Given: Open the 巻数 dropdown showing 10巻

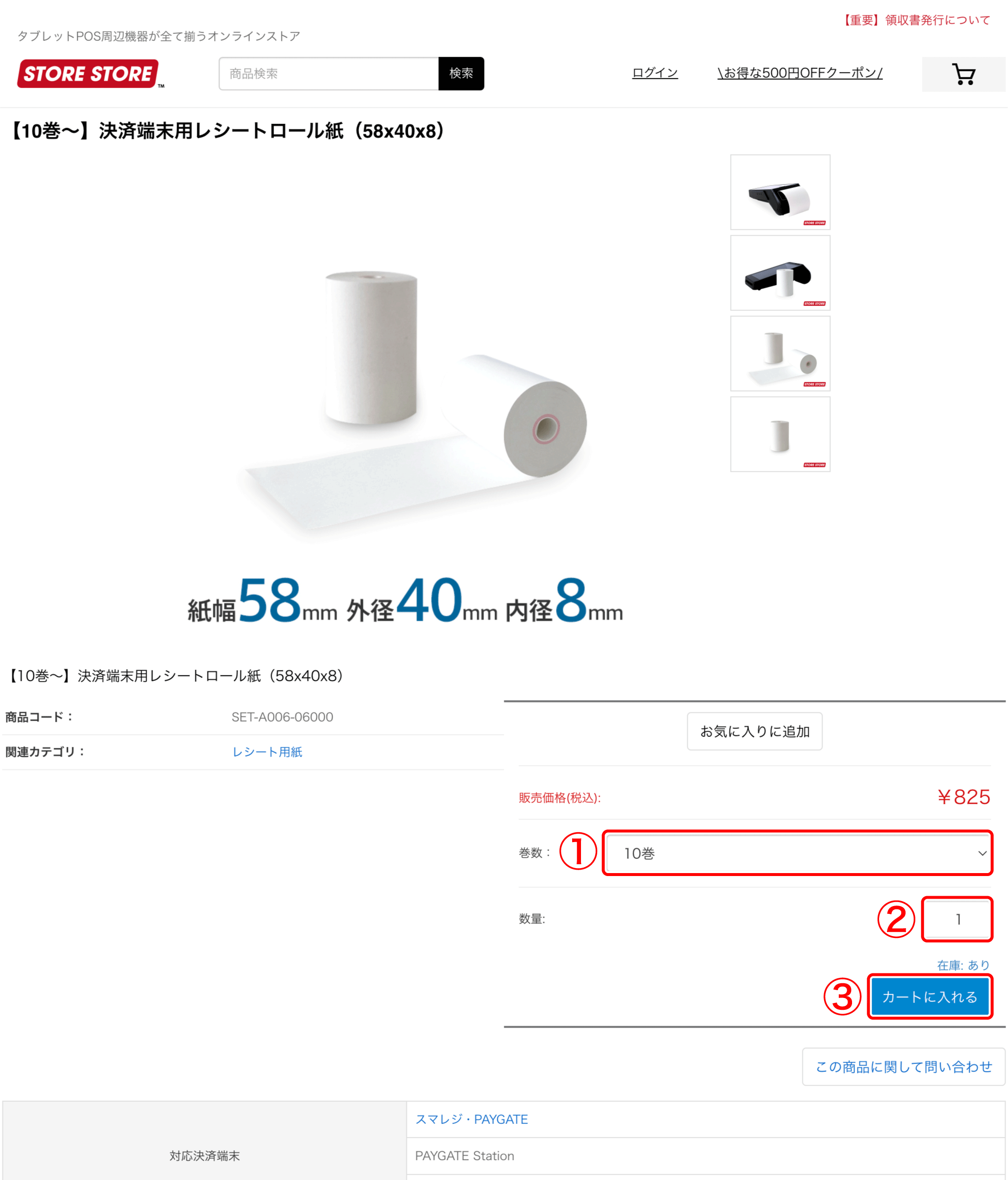Looking at the screenshot, I should point(798,852).
